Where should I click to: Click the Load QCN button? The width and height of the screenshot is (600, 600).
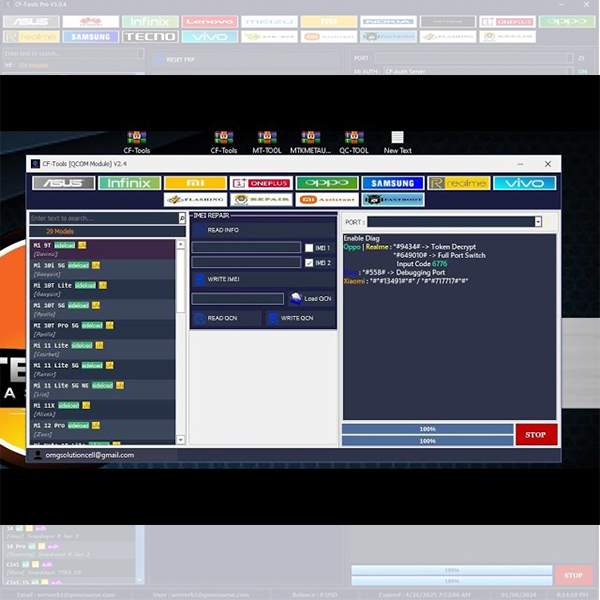(x=311, y=298)
